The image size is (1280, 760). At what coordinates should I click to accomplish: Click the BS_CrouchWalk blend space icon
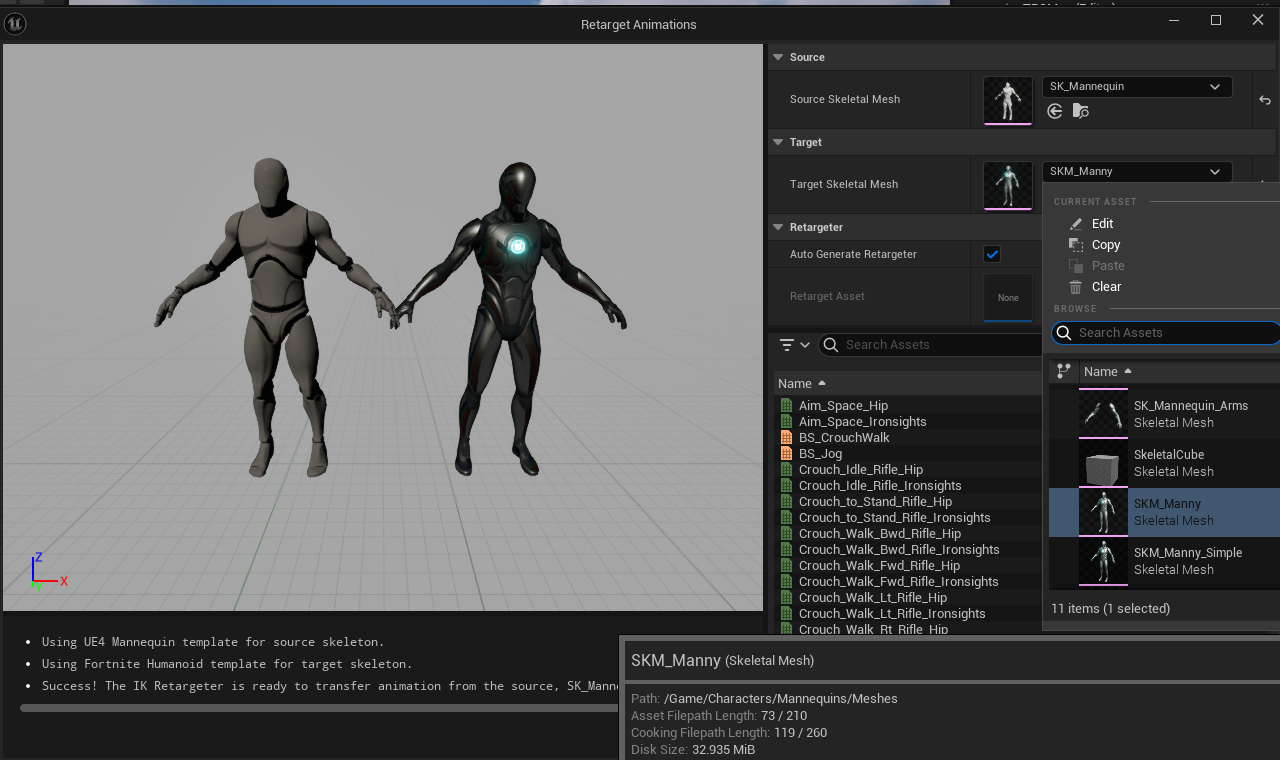click(786, 437)
